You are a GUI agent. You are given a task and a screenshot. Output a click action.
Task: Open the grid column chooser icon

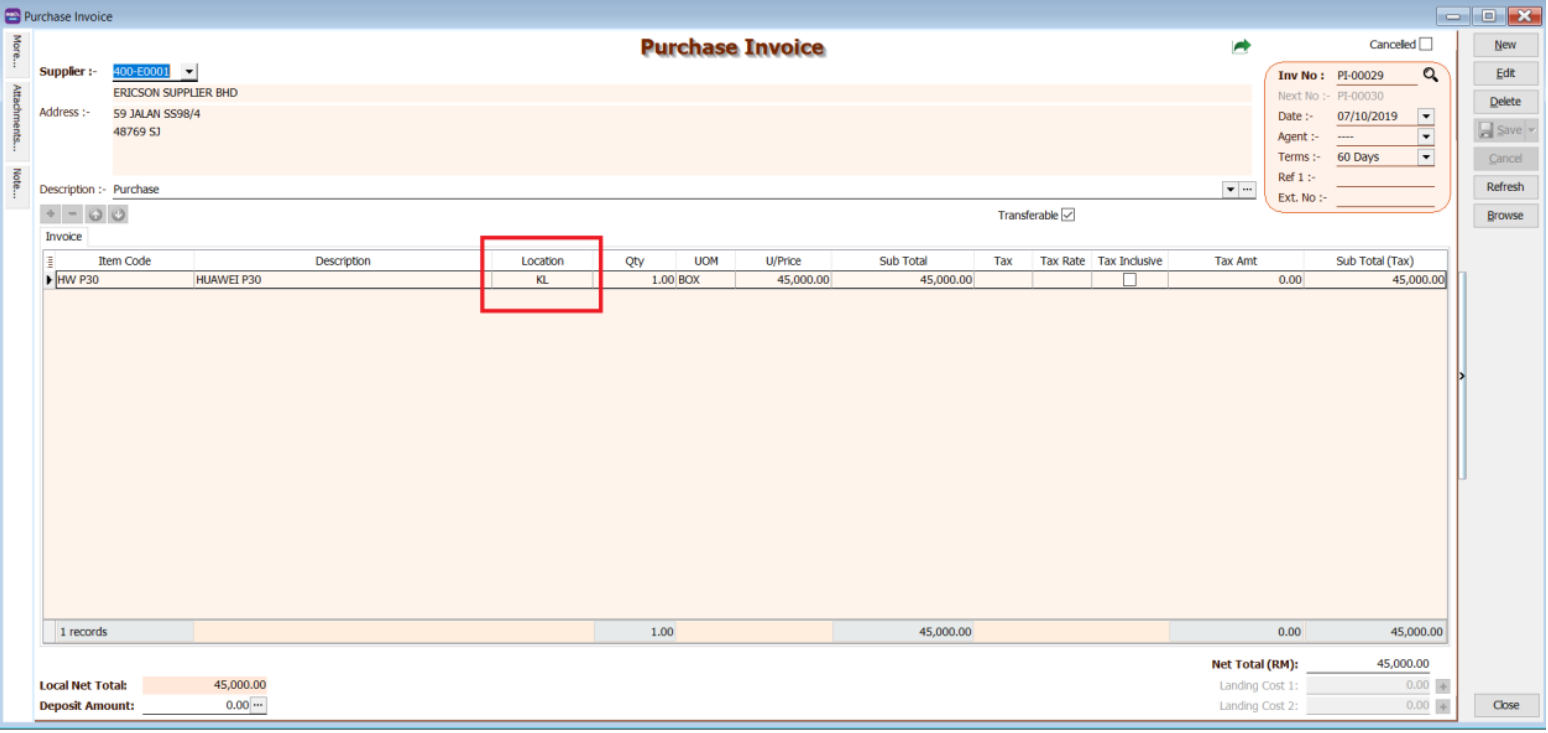[x=50, y=261]
